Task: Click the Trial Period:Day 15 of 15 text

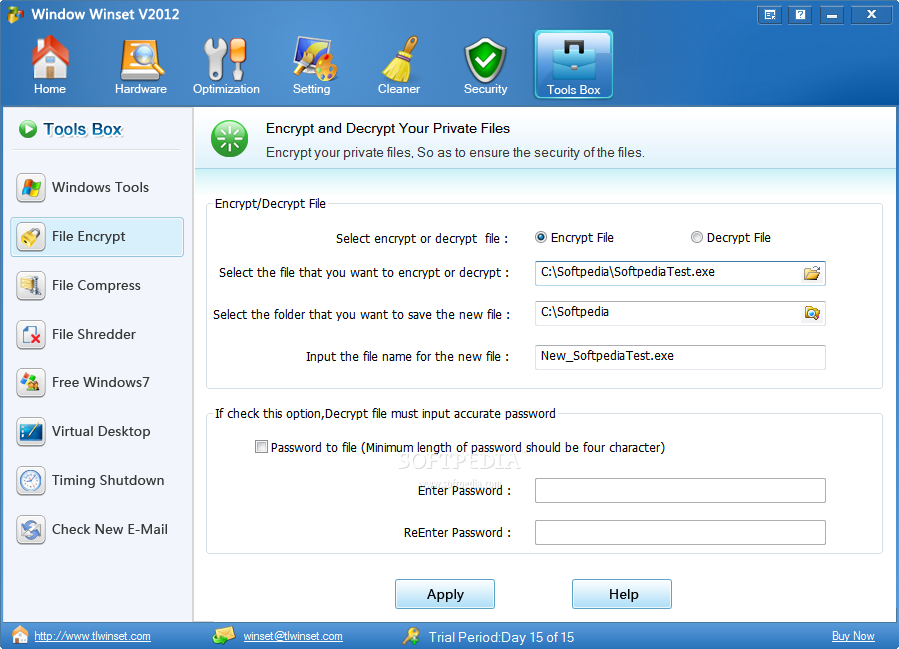Action: pyautogui.click(x=501, y=637)
